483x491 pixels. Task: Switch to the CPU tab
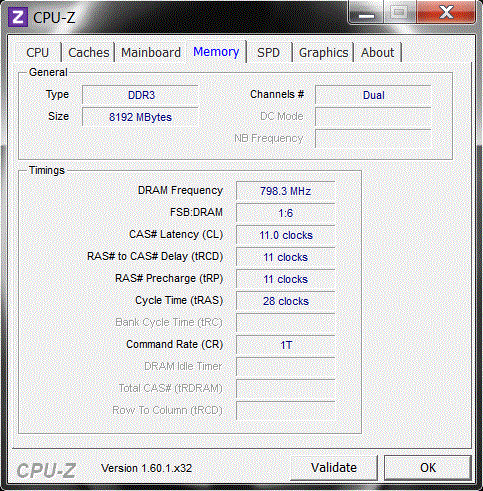[x=38, y=53]
